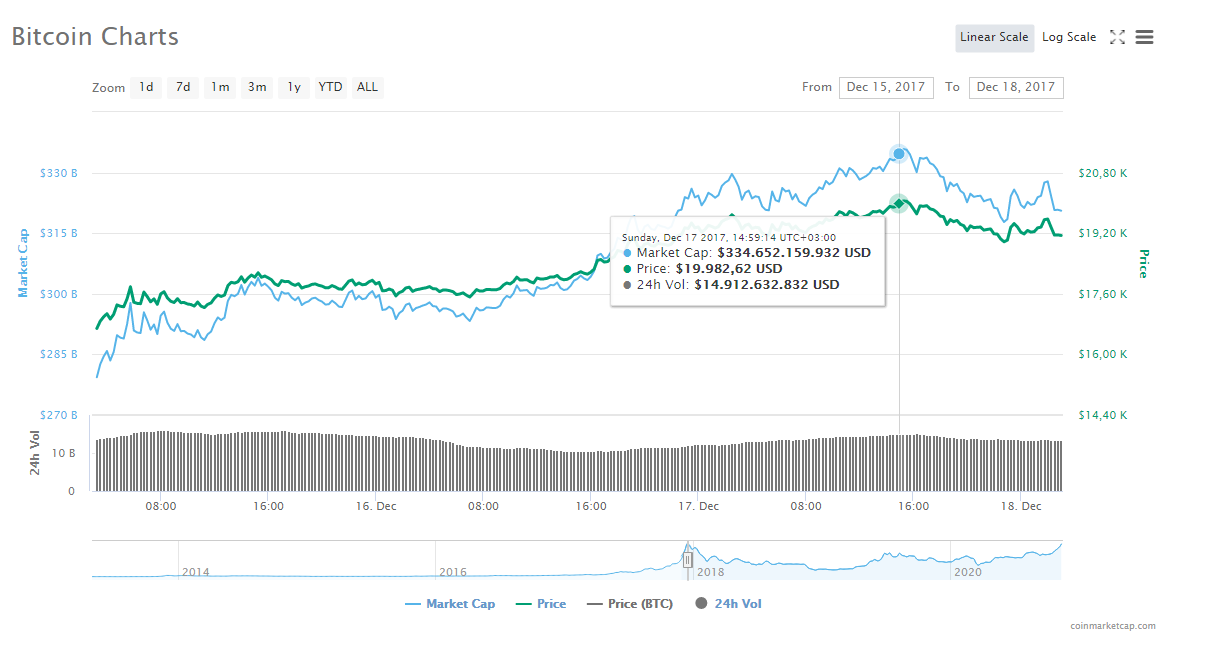Select the 3m zoom range
Viewport: 1226px width, 656px height.
pyautogui.click(x=257, y=87)
